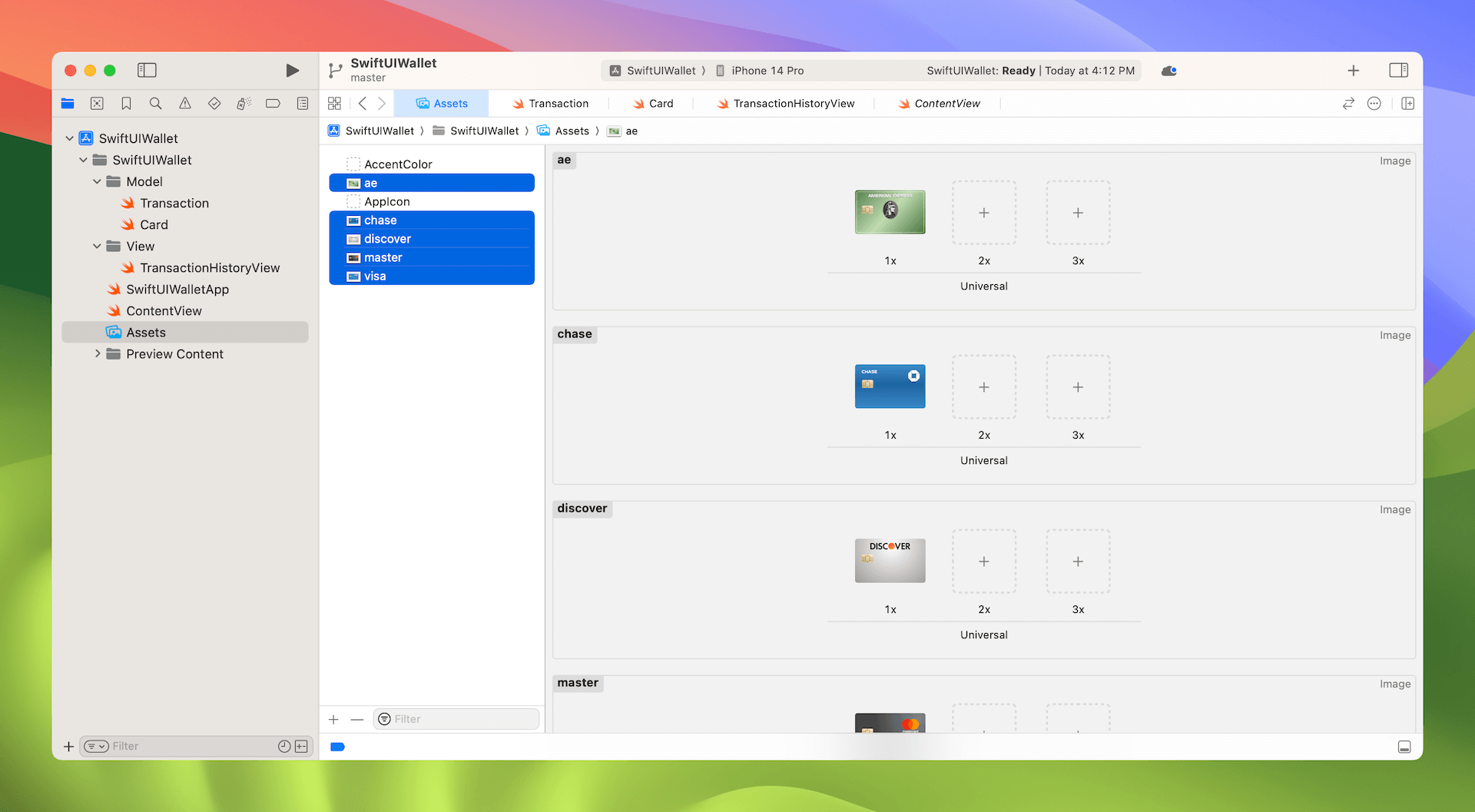The width and height of the screenshot is (1475, 812).
Task: Open the Issue navigator warning icon
Action: tap(185, 104)
